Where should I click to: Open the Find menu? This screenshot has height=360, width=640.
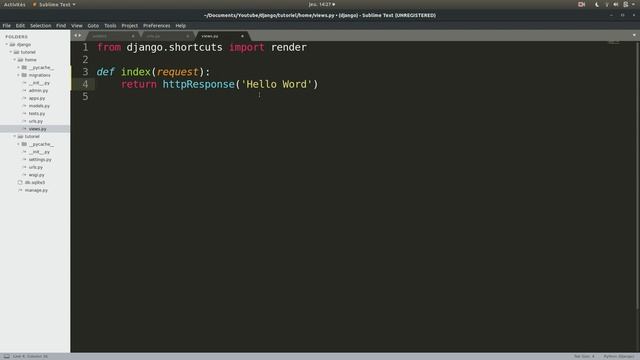pyautogui.click(x=61, y=26)
